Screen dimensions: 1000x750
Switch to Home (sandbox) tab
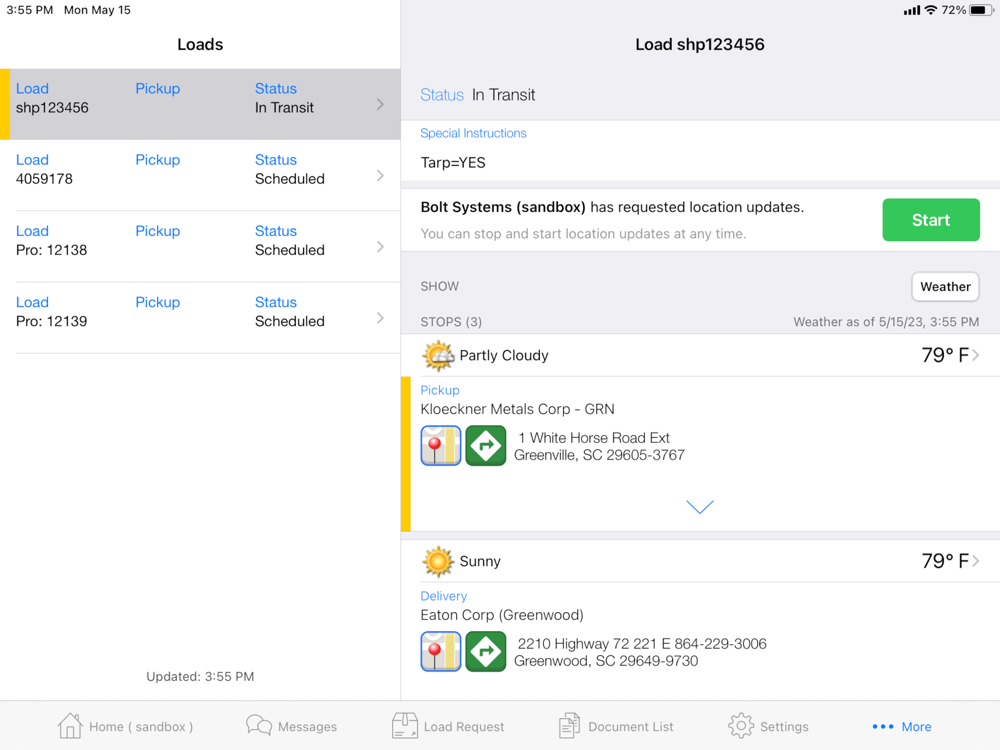point(125,726)
